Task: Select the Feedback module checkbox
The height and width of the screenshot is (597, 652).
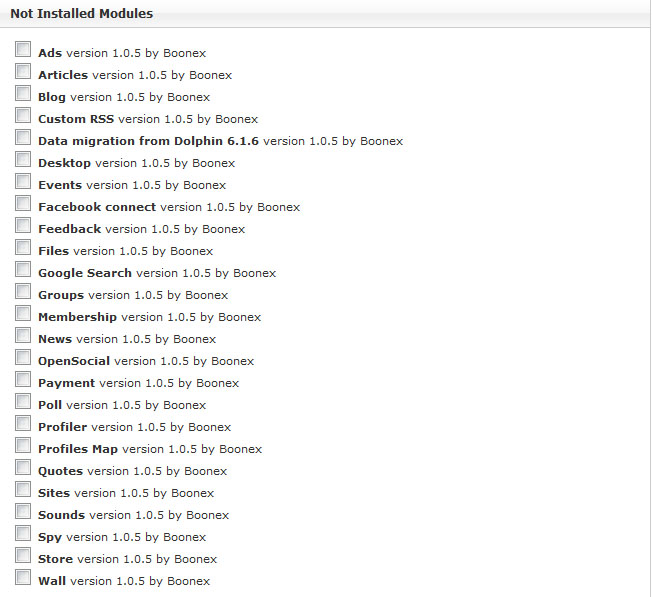Action: coord(23,225)
